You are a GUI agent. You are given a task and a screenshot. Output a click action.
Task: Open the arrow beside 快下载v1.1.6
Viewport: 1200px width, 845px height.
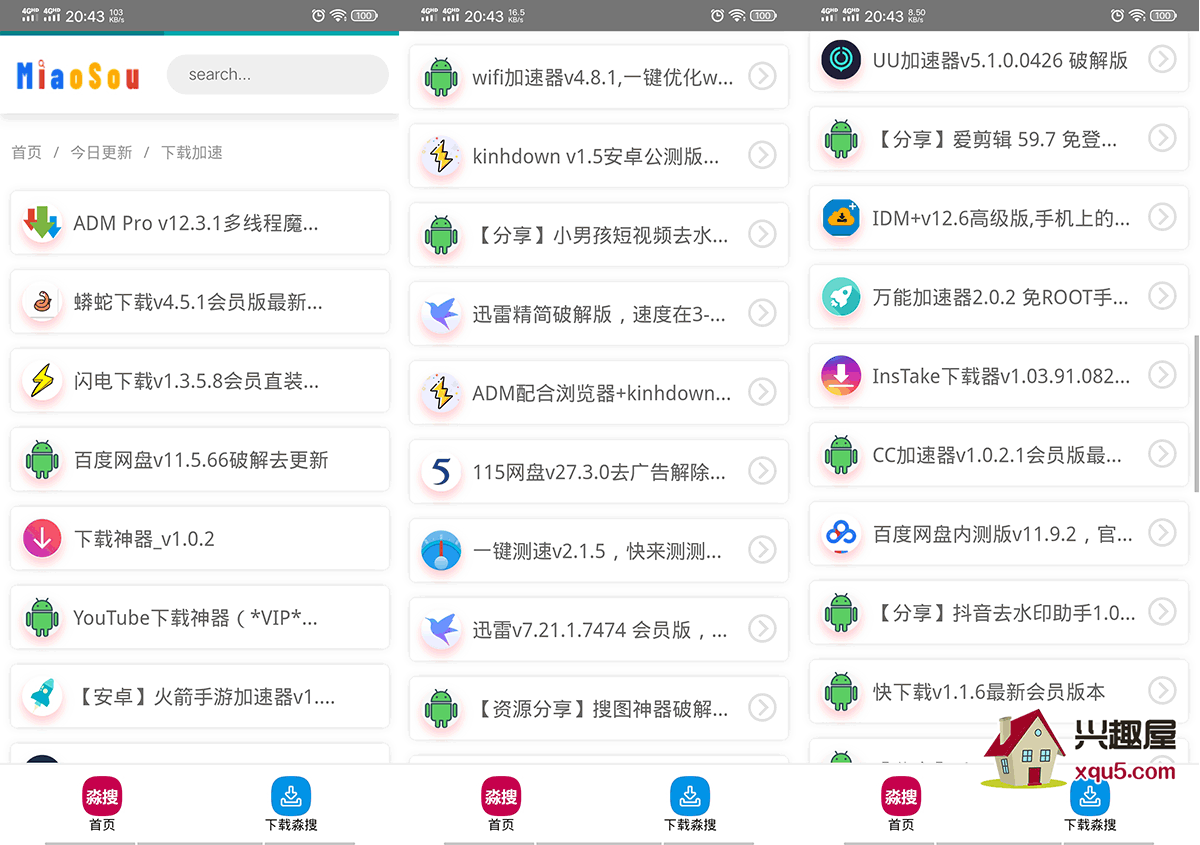tap(1162, 689)
